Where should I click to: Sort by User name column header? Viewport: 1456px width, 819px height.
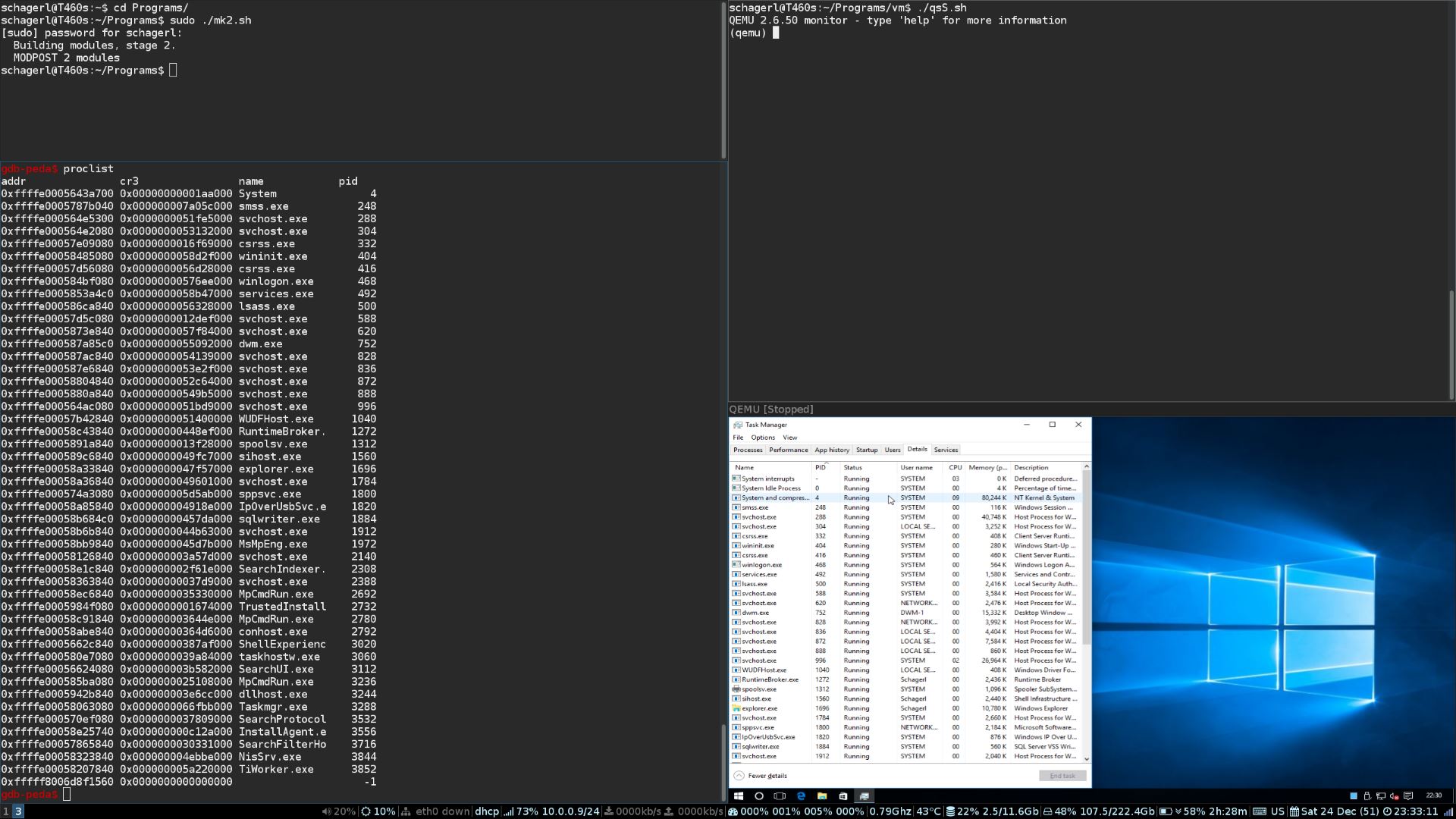(x=921, y=468)
